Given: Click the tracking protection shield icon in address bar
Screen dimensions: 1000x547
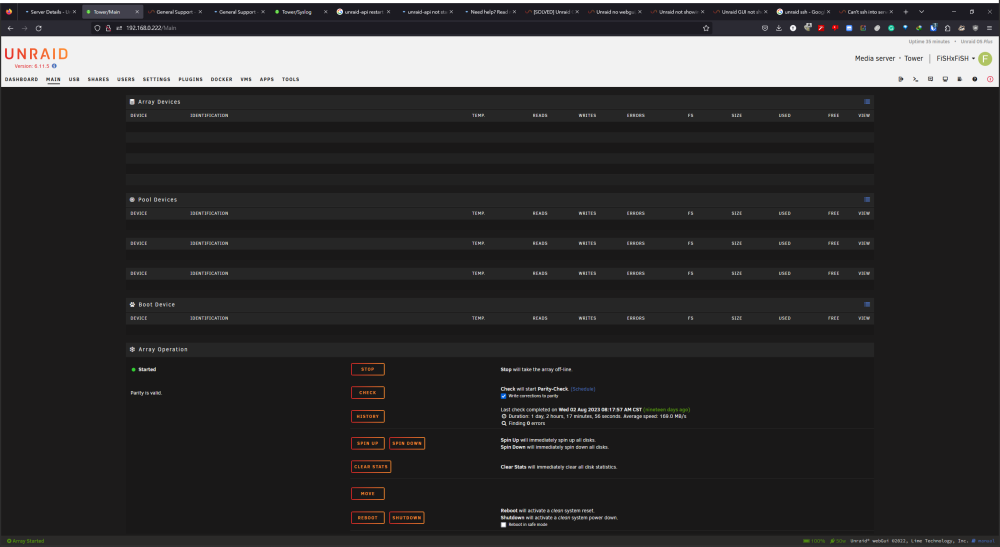Looking at the screenshot, I should pos(97,28).
